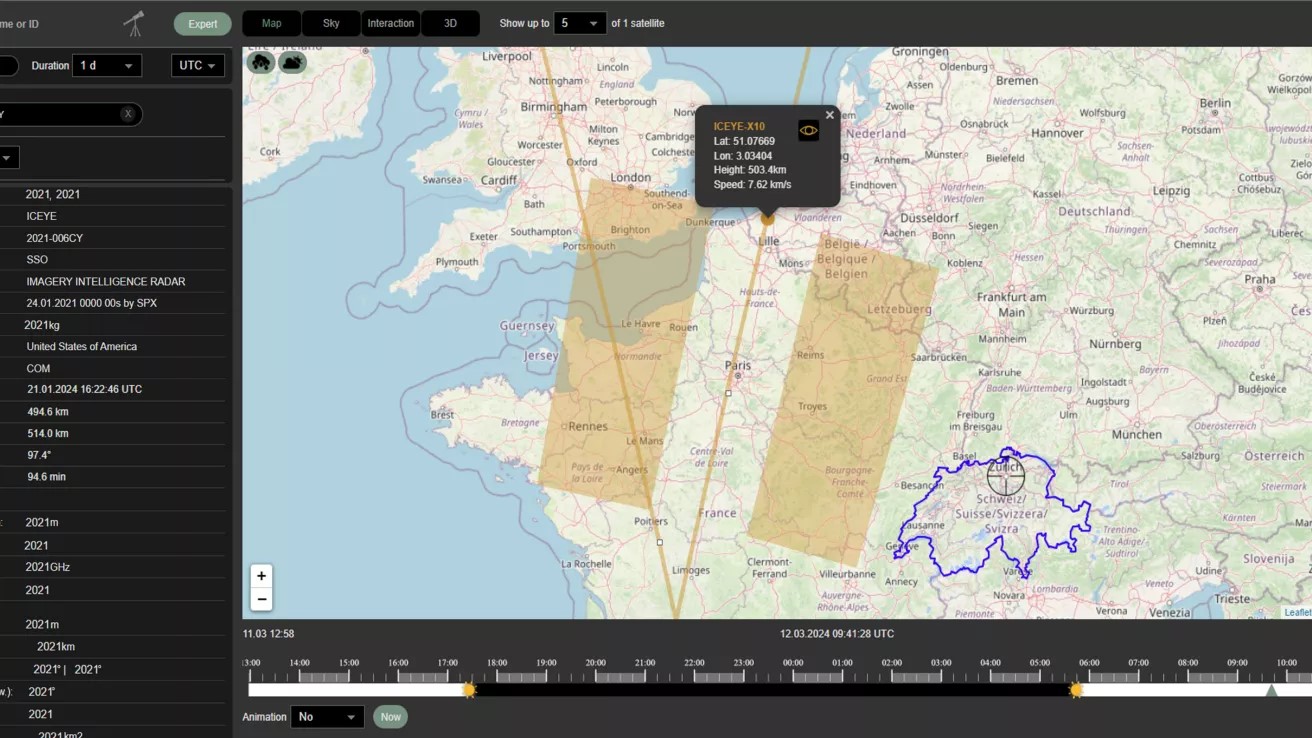The height and width of the screenshot is (738, 1312).
Task: Click the ICEYE-X10 title in the popup
Action: [x=739, y=126]
